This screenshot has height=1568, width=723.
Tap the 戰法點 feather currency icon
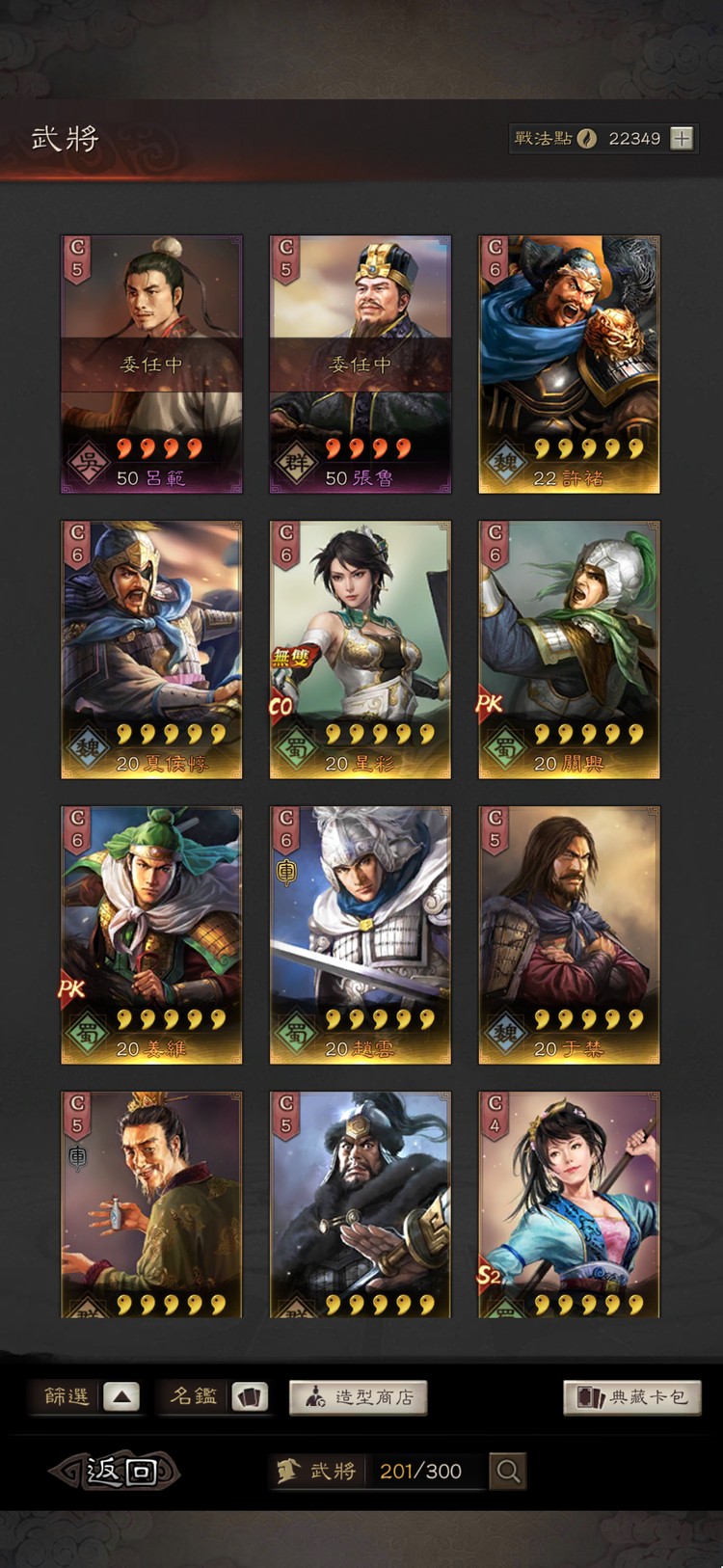586,139
